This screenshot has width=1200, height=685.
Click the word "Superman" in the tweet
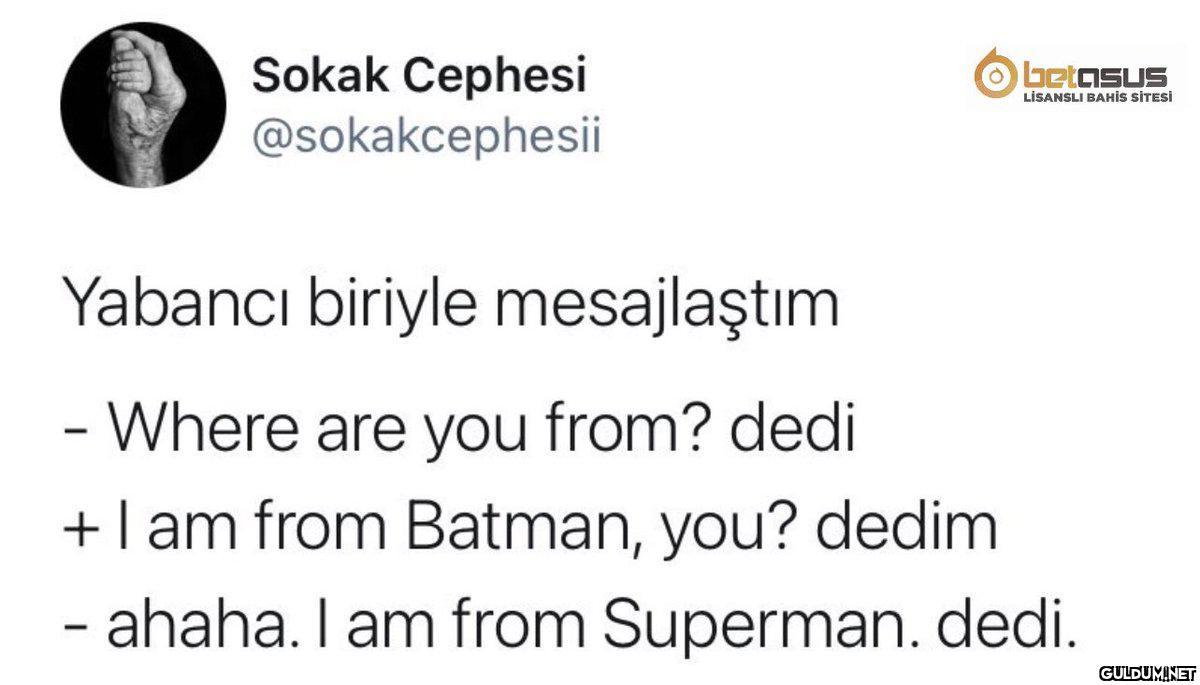745,622
